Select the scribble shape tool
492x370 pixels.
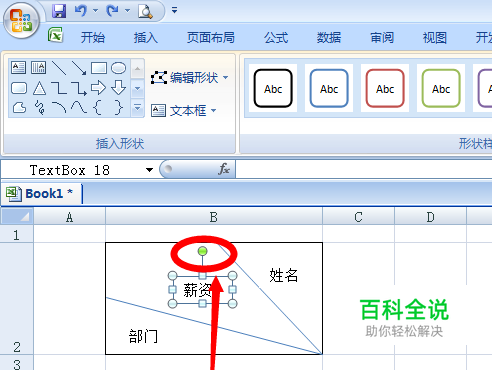click(40, 107)
